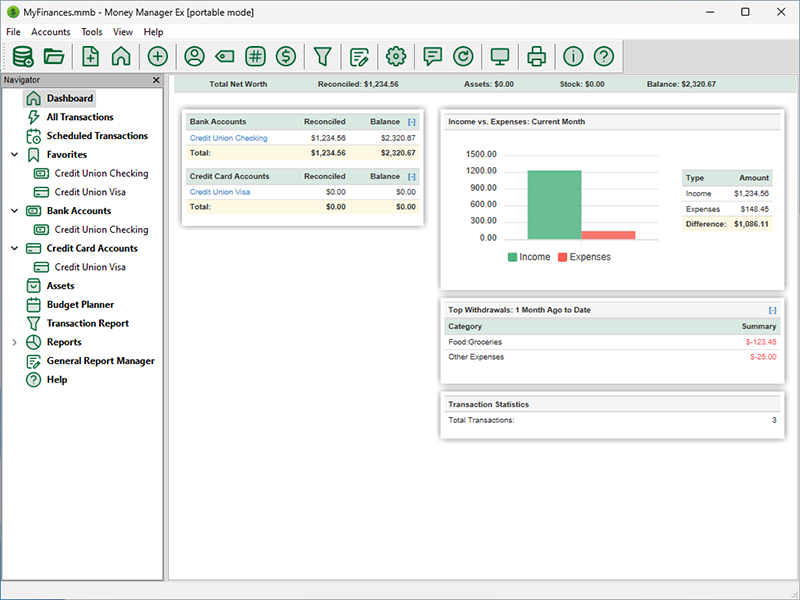Open the Currency manager dollar icon

tap(286, 56)
